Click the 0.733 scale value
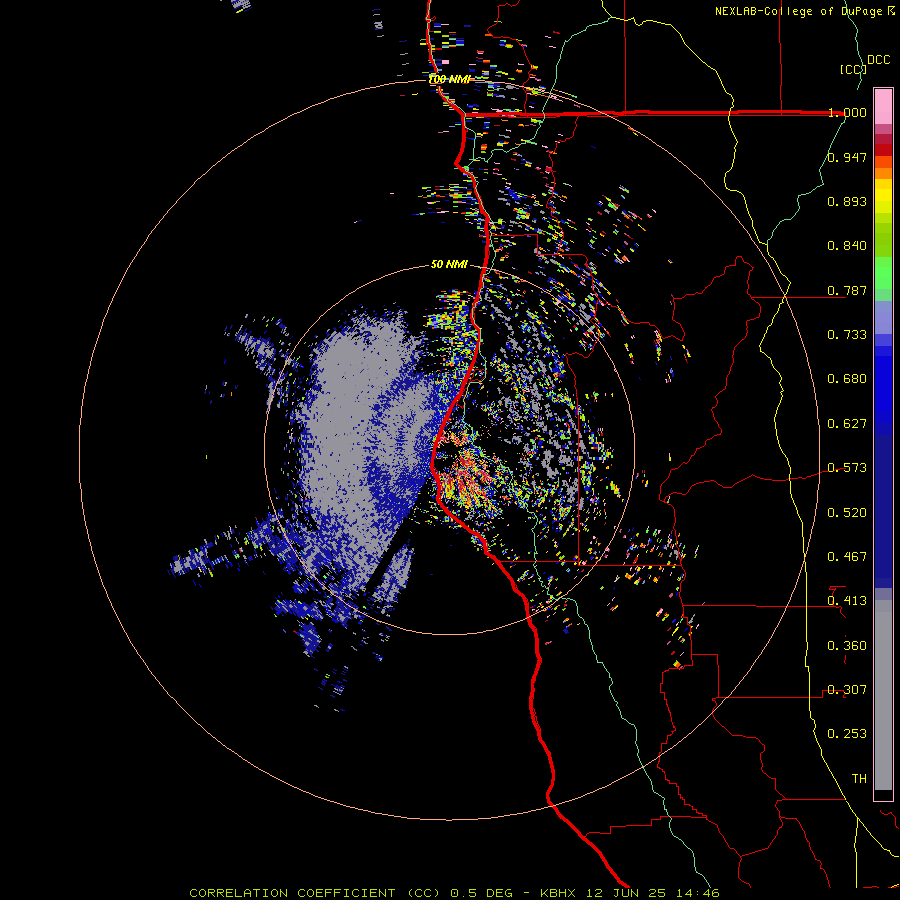The image size is (900, 900). (x=847, y=335)
